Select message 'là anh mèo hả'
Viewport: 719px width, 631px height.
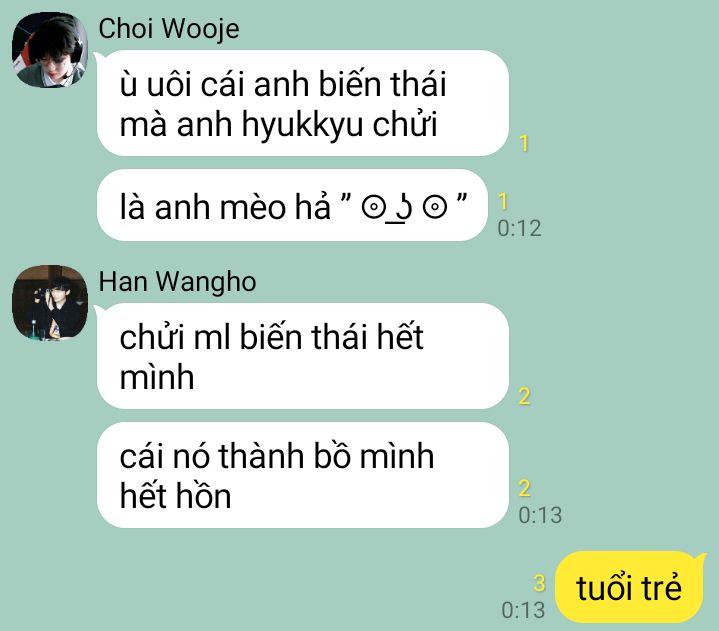pos(292,205)
